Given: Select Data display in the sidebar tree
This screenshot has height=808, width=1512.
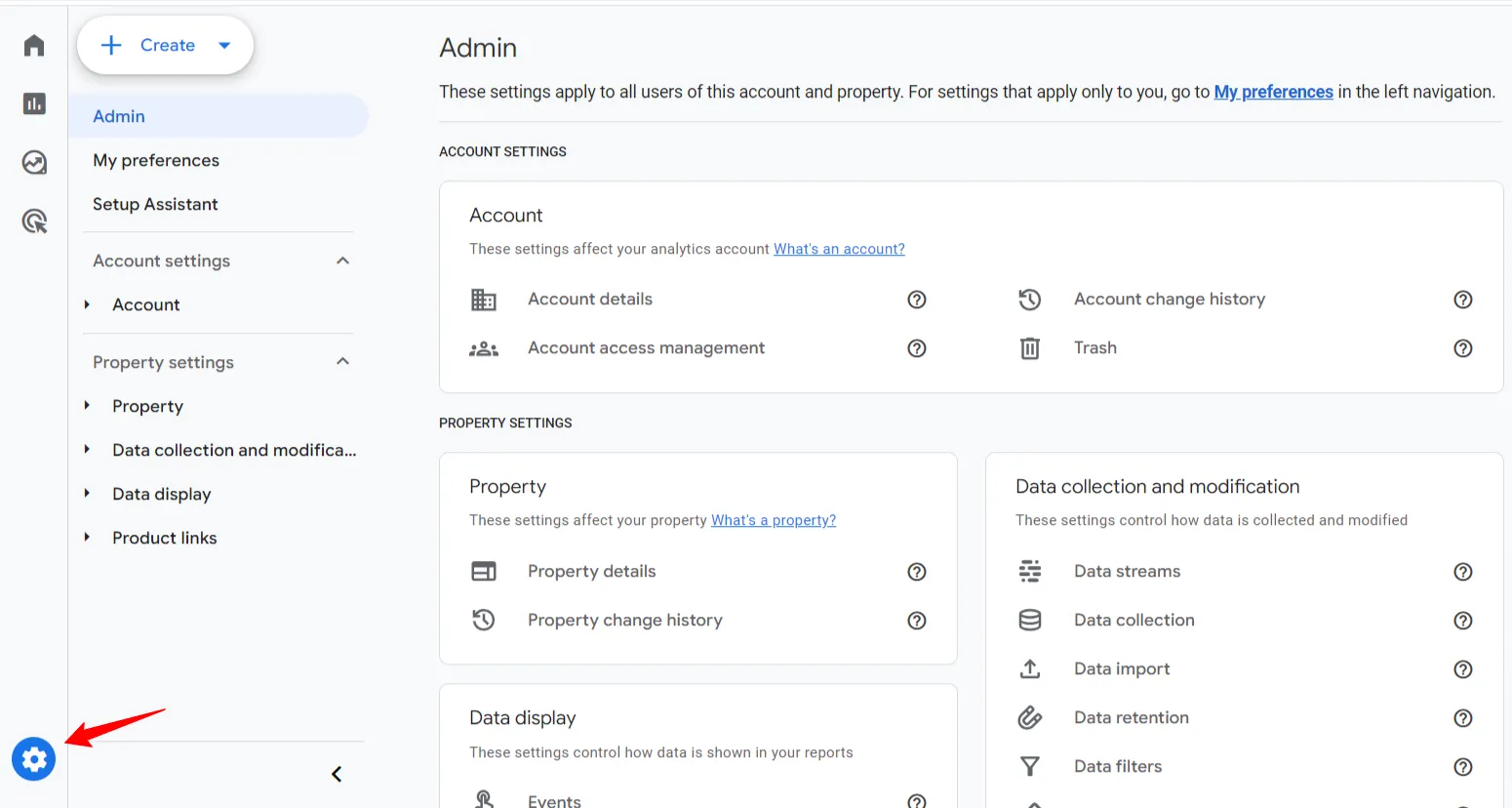Looking at the screenshot, I should 162,494.
